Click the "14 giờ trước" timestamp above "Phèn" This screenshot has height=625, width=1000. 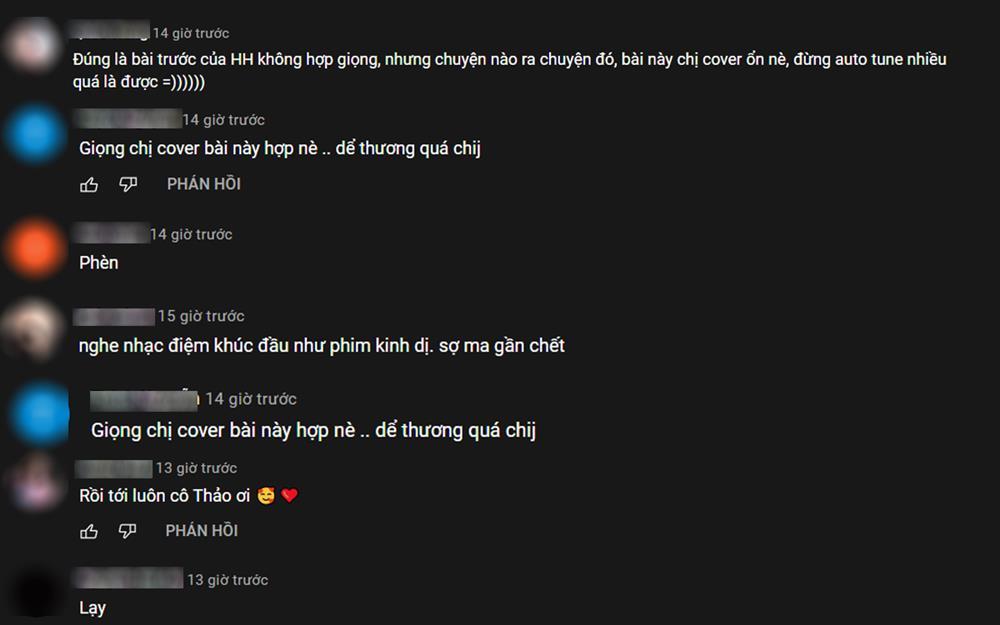(191, 235)
